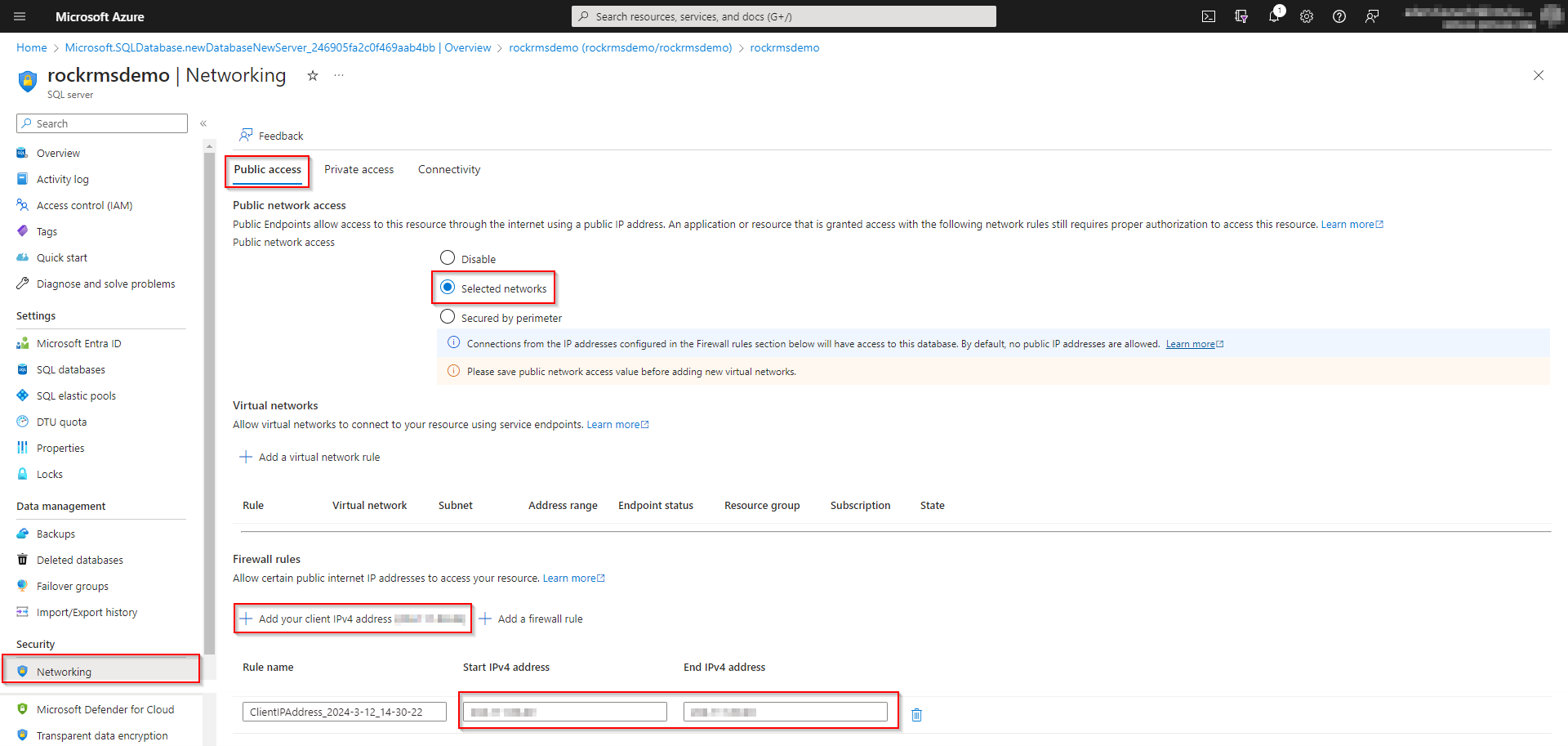This screenshot has height=746, width=1568.
Task: Open the Backups section under Data management
Action: click(56, 534)
